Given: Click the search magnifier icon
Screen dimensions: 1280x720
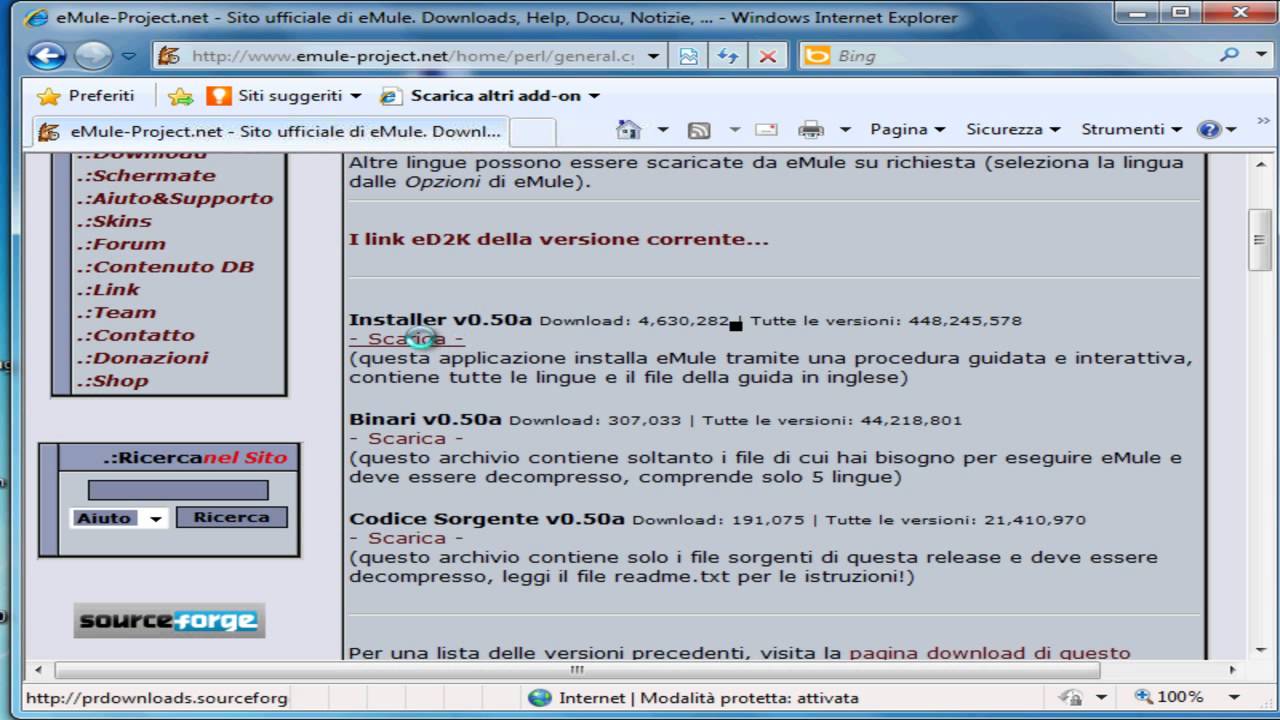Looking at the screenshot, I should (1231, 55).
